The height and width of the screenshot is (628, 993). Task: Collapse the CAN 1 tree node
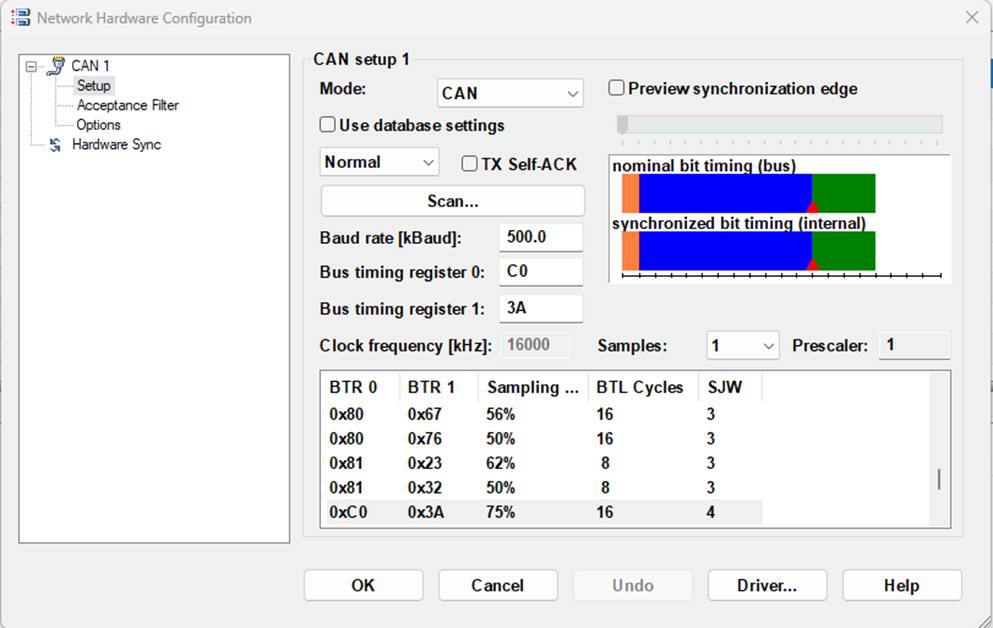(x=31, y=66)
